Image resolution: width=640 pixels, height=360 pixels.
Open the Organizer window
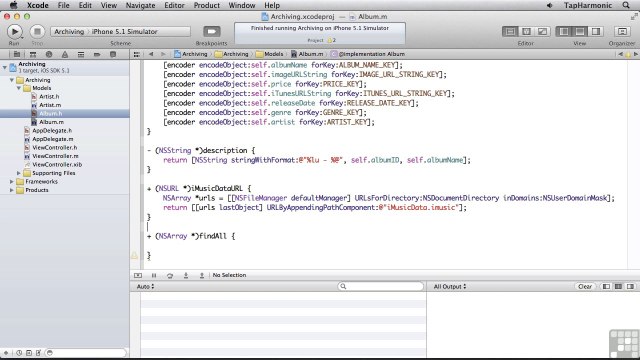[x=622, y=31]
